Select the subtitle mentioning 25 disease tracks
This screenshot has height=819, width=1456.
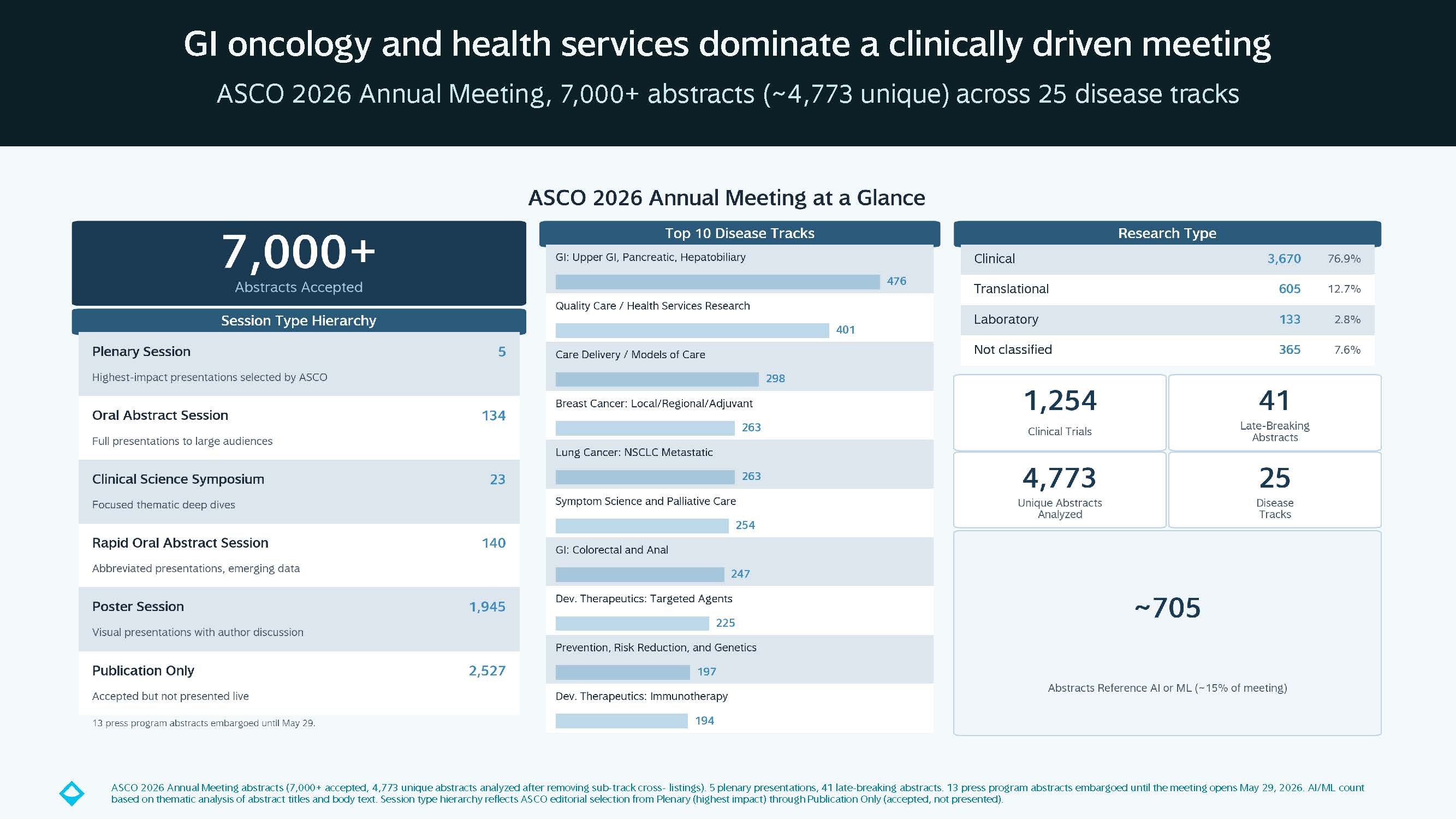tap(728, 94)
